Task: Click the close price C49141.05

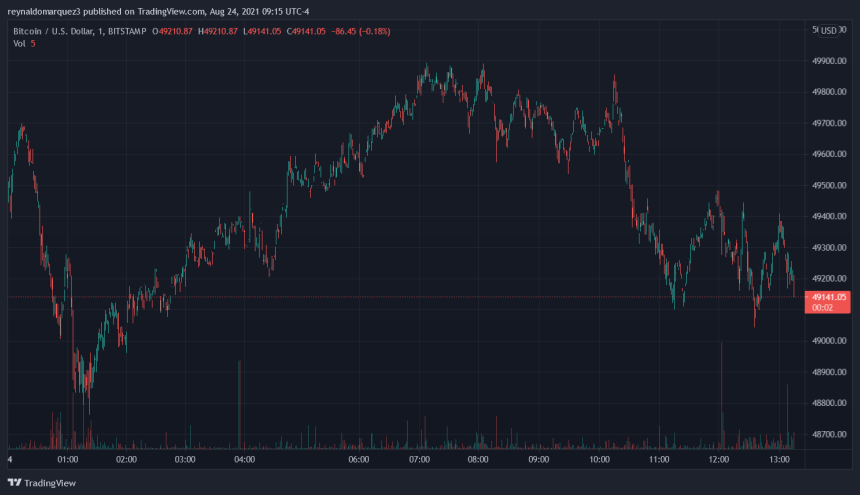Action: 306,31
